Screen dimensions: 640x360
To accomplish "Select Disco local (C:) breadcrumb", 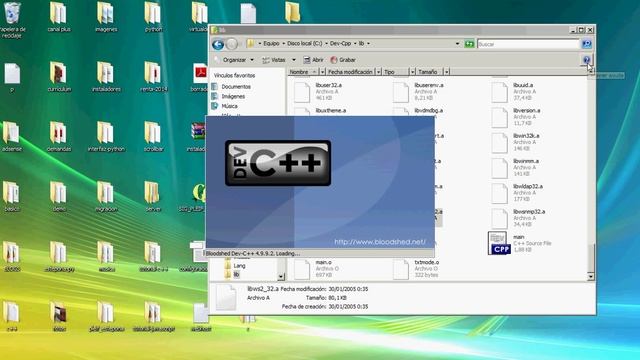I will click(304, 43).
